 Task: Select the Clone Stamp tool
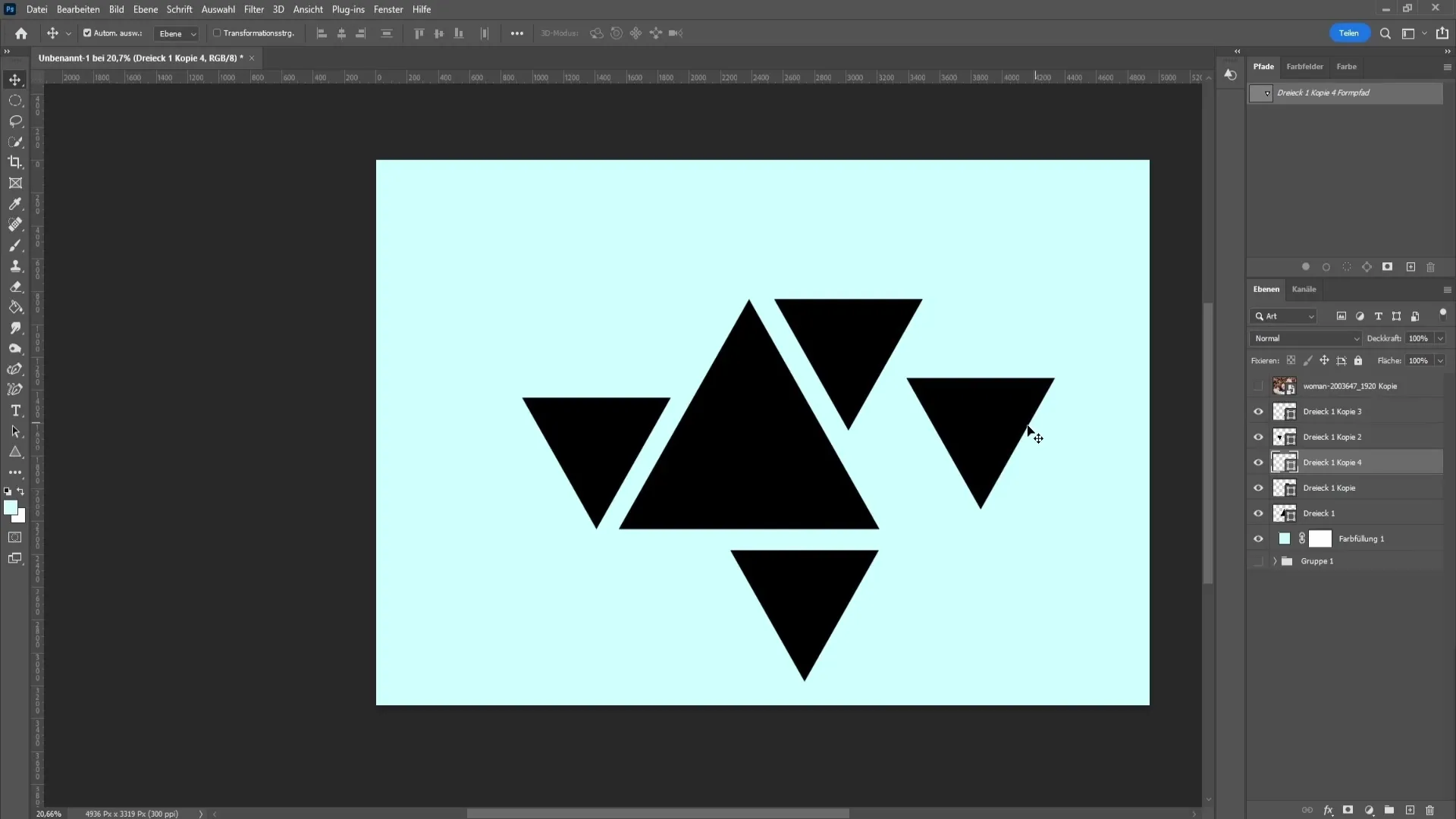click(15, 266)
